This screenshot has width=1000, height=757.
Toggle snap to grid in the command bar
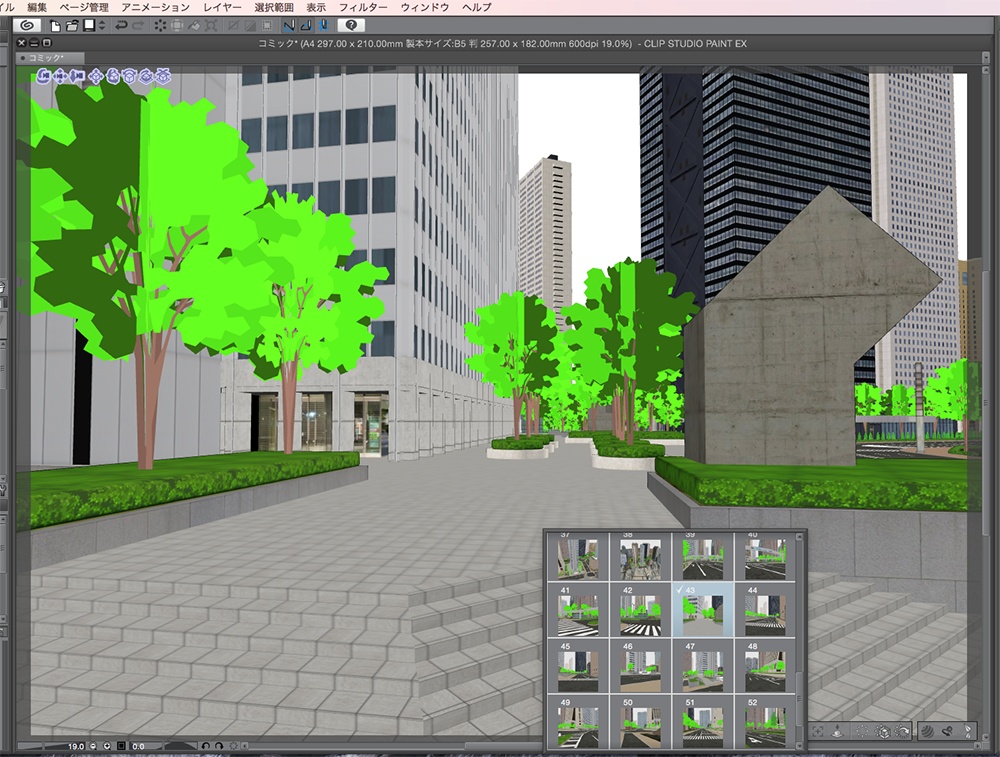(325, 28)
